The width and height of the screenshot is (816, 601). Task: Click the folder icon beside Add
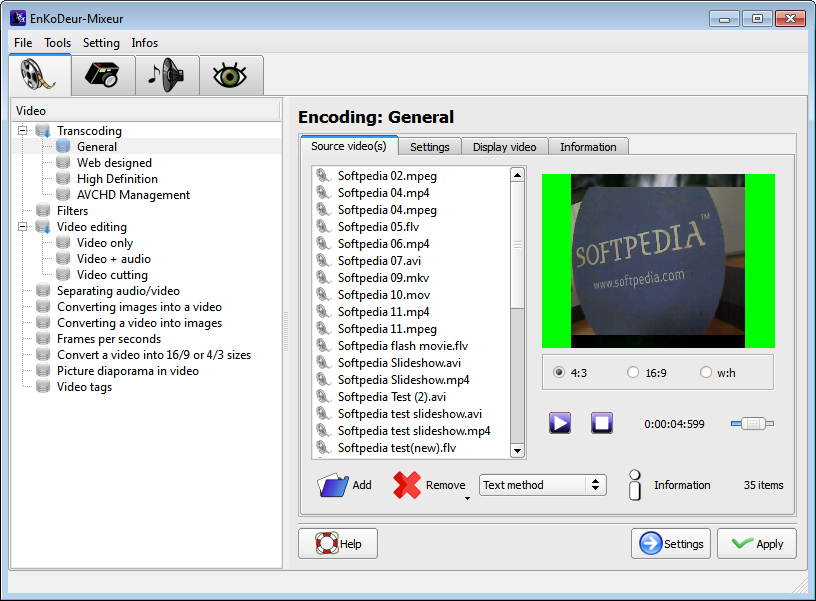333,485
